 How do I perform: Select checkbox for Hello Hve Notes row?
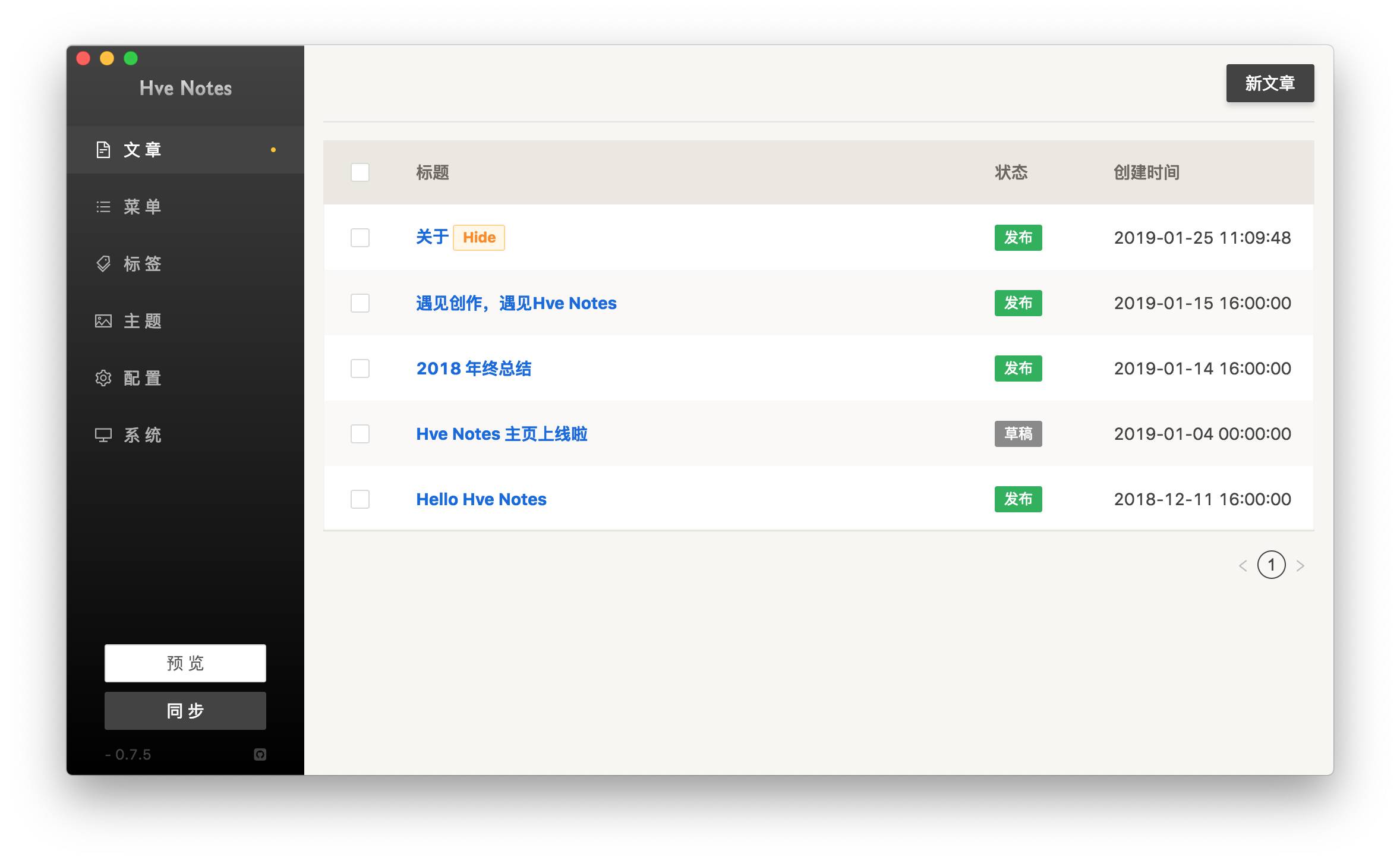tap(360, 499)
